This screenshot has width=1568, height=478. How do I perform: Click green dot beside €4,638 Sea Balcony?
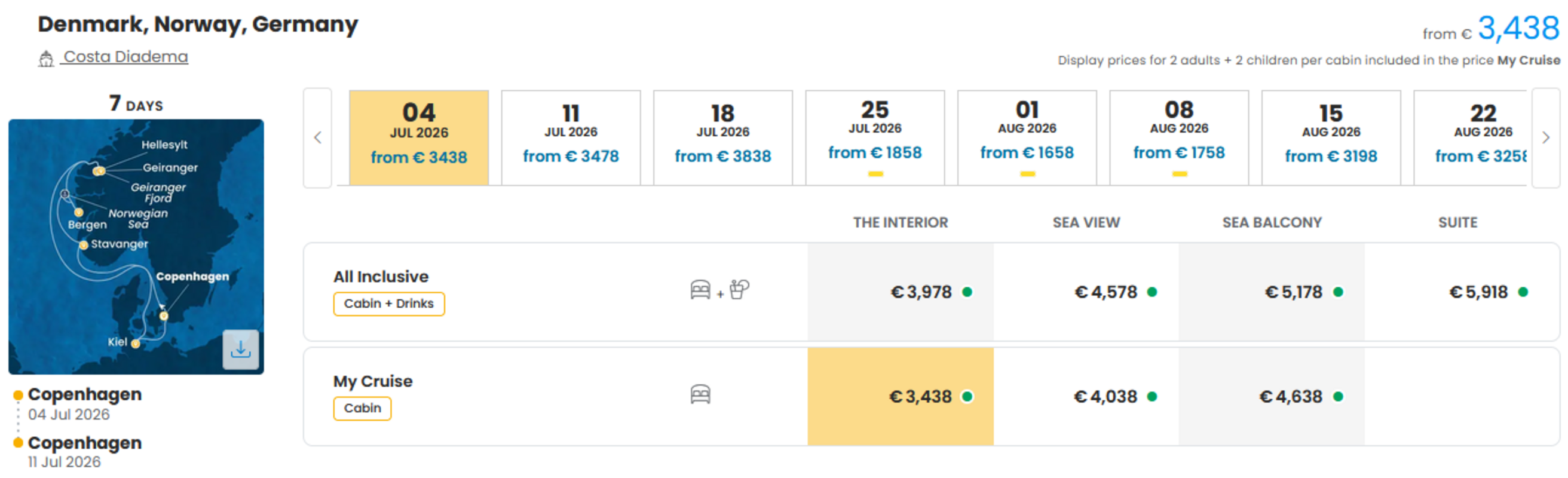coord(1337,396)
